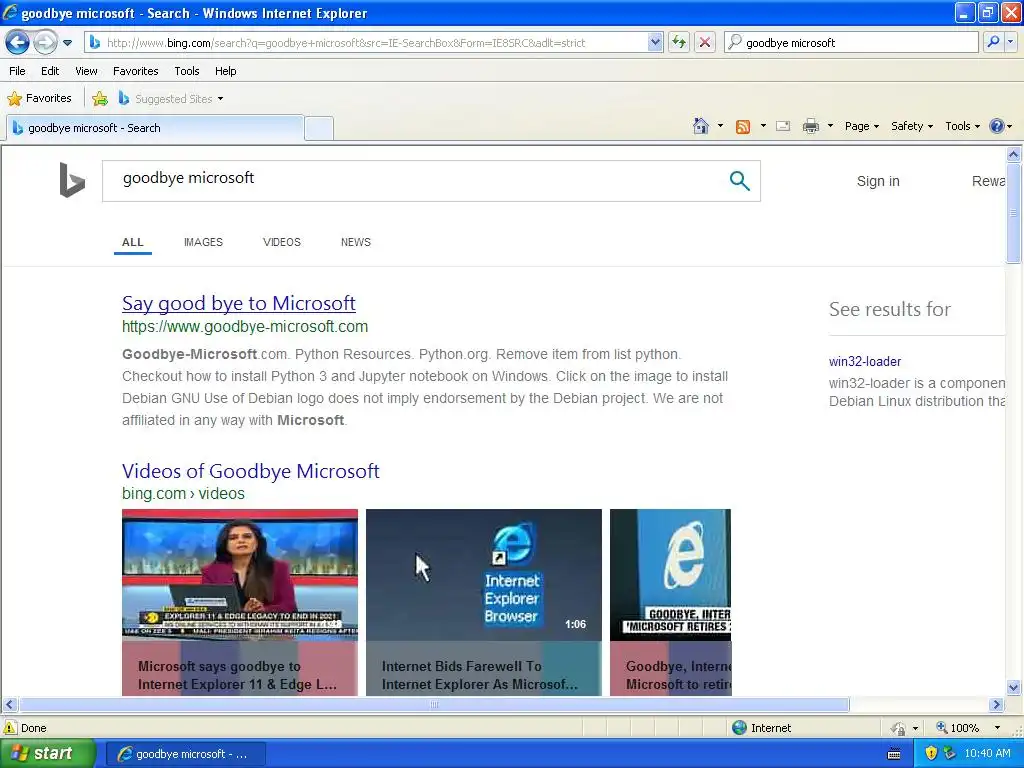Open the File menu
1024x768 pixels.
pyautogui.click(x=18, y=71)
